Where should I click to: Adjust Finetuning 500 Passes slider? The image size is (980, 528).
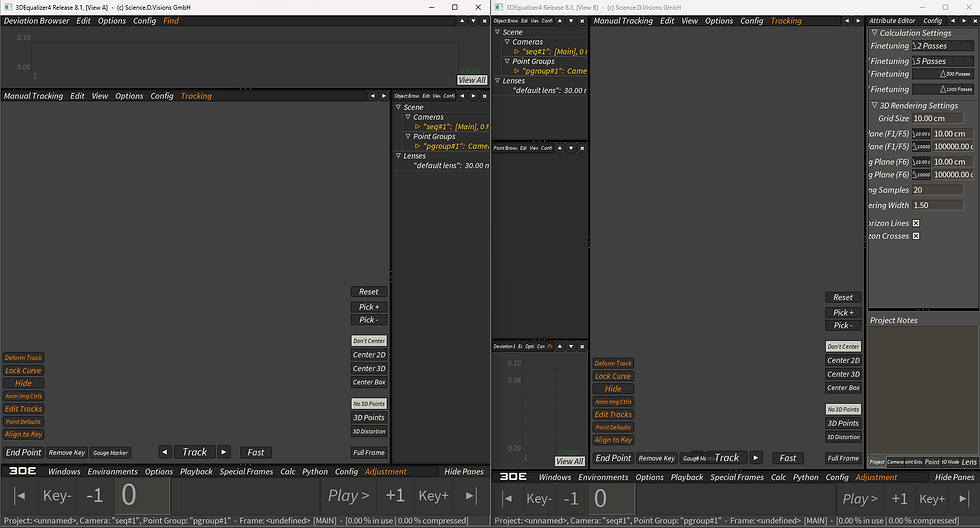[942, 74]
